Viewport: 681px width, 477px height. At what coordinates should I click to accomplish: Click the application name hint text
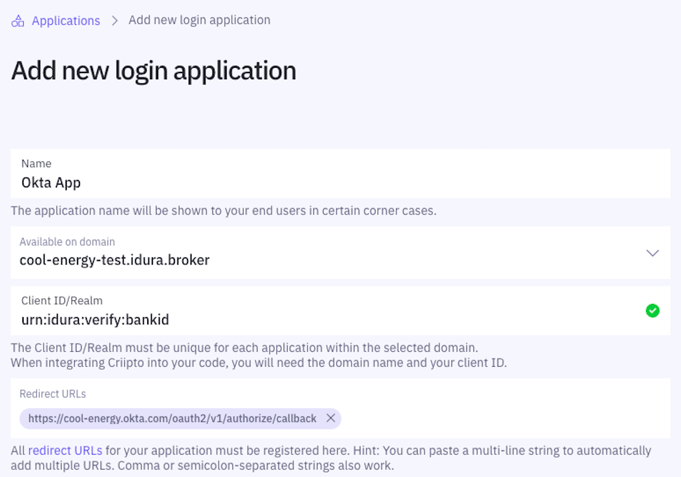coord(224,211)
